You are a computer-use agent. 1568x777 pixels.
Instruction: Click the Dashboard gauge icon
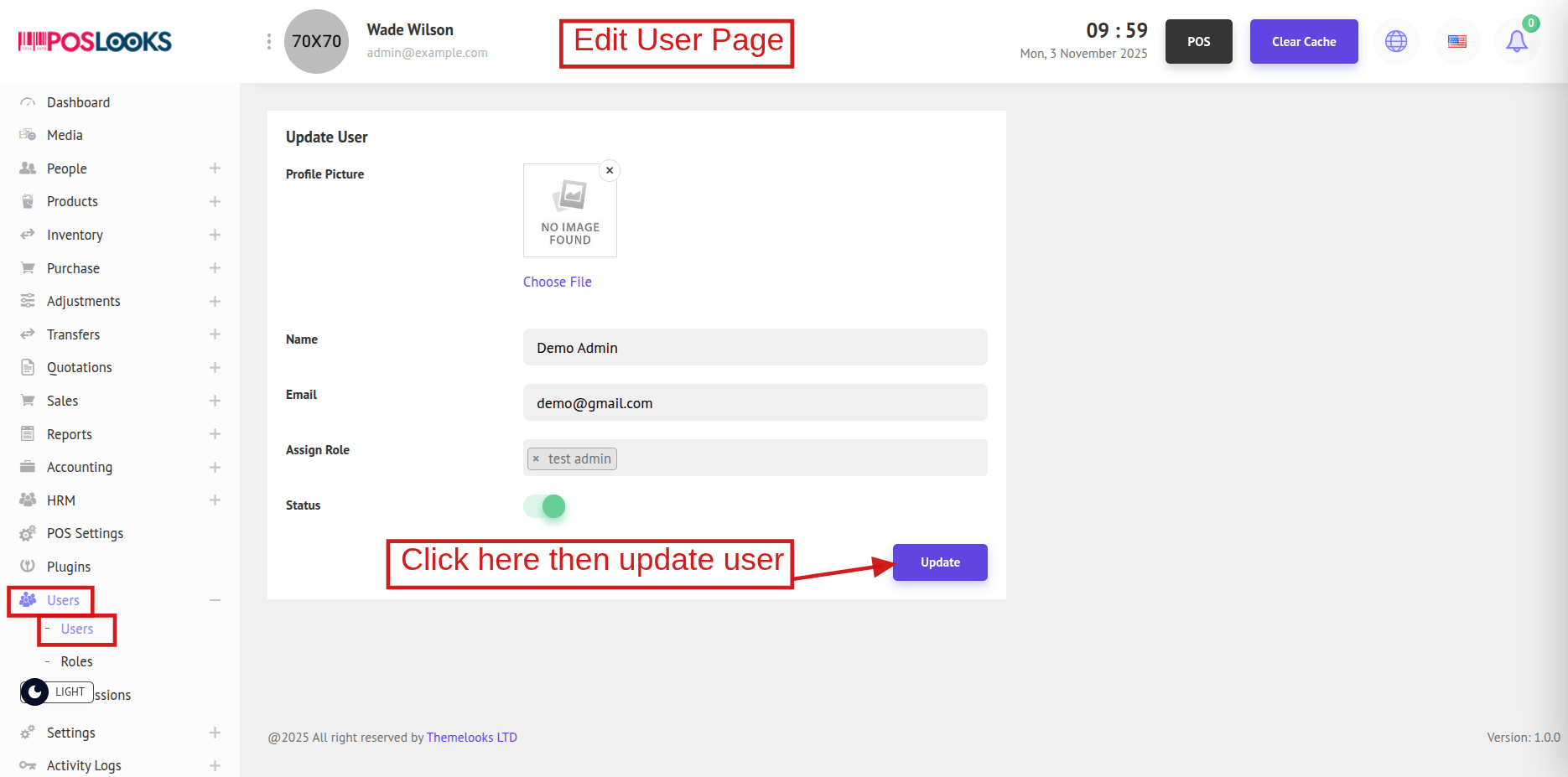(x=28, y=102)
